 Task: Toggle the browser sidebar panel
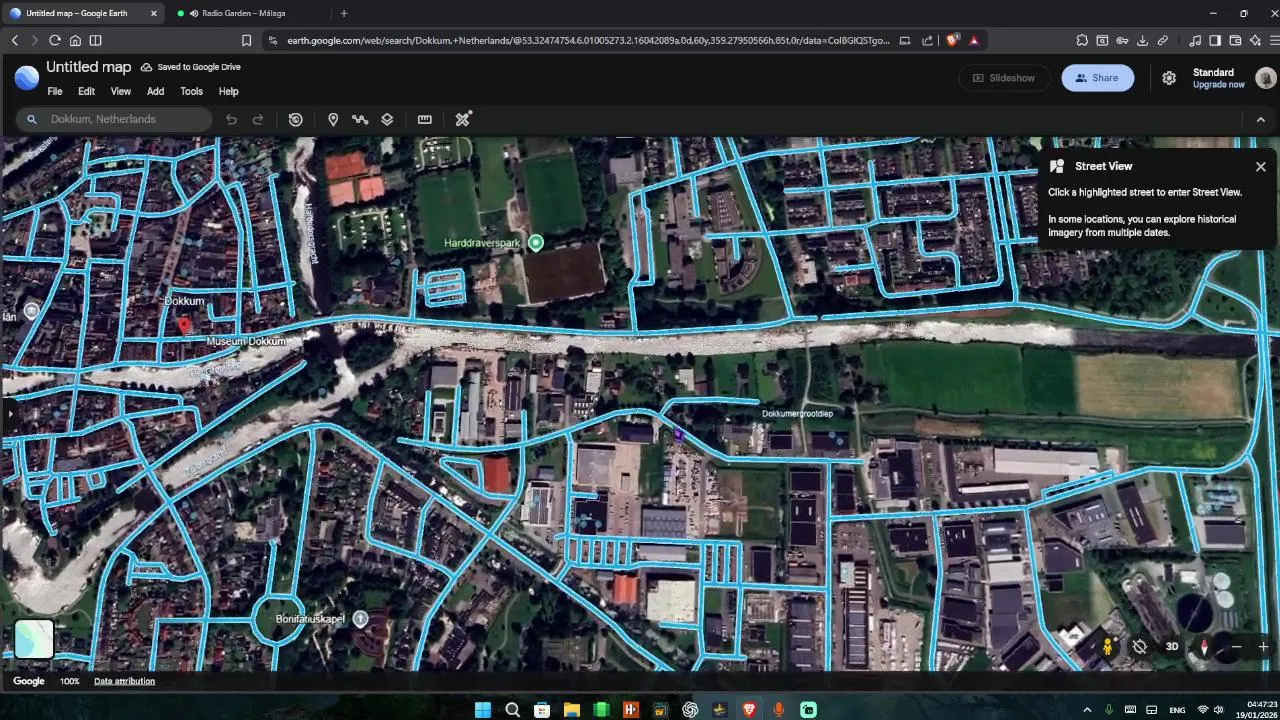pyautogui.click(x=1215, y=40)
